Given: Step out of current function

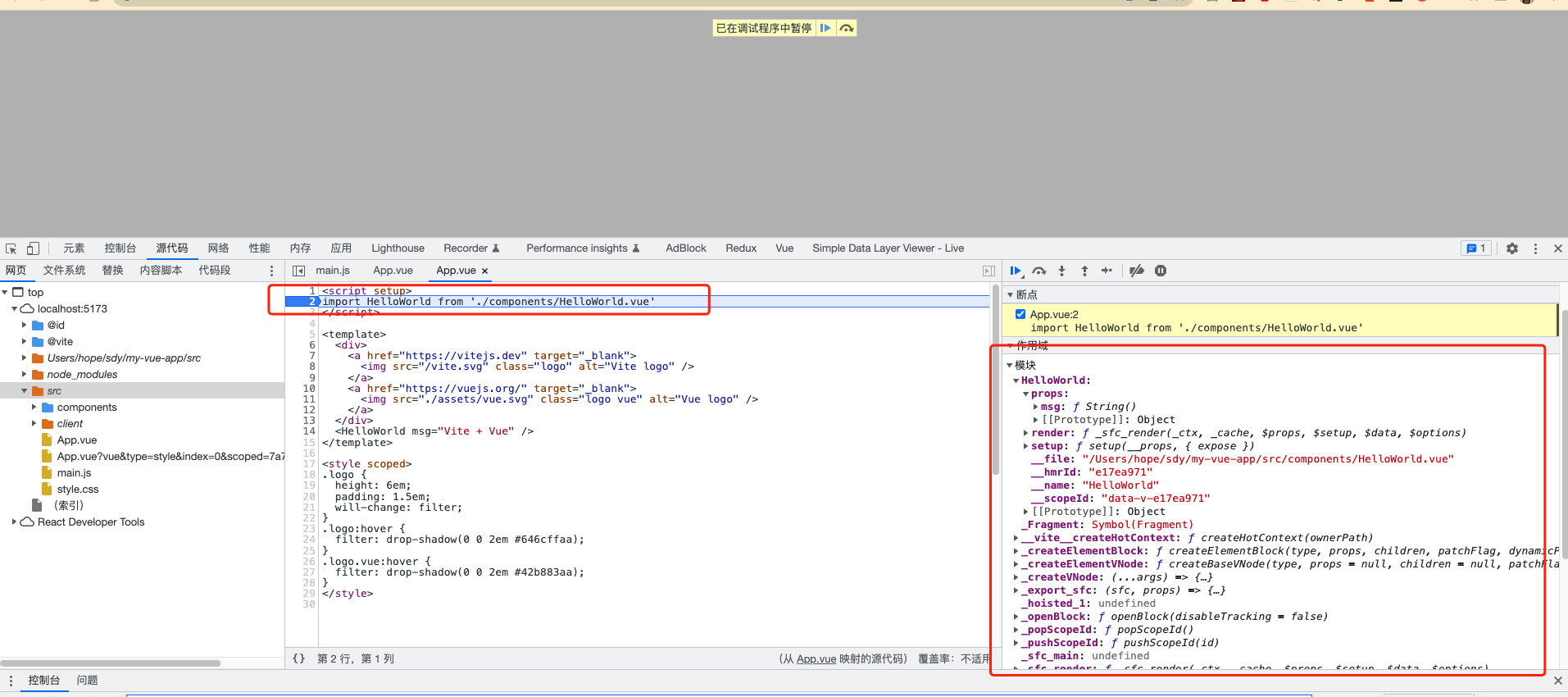Looking at the screenshot, I should [1084, 271].
